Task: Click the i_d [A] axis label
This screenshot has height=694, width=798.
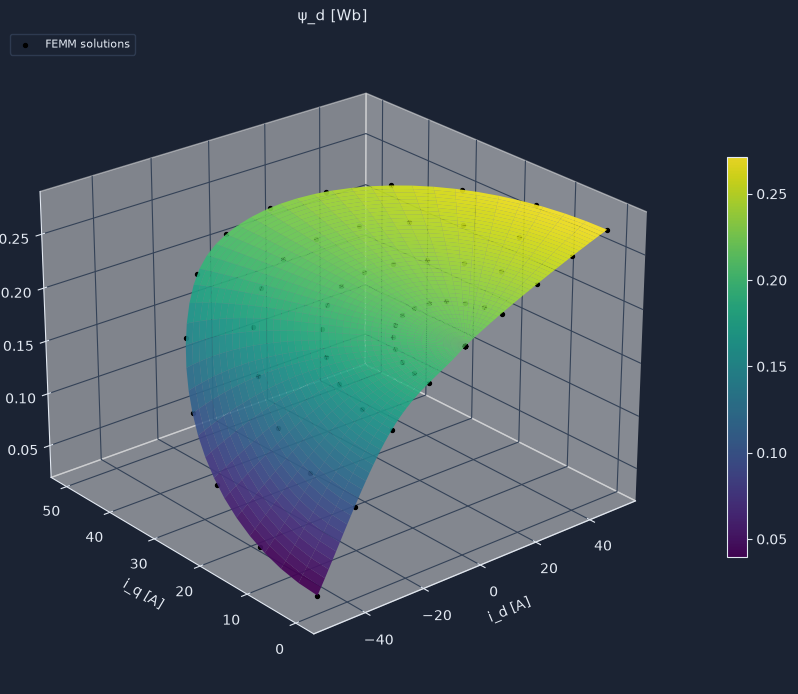Action: 509,609
